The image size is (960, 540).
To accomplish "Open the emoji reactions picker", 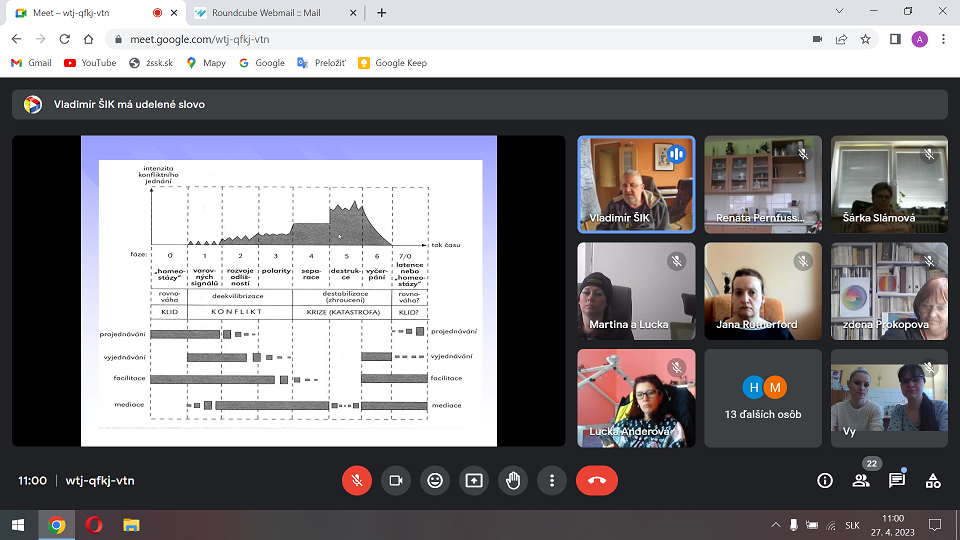I will [435, 480].
